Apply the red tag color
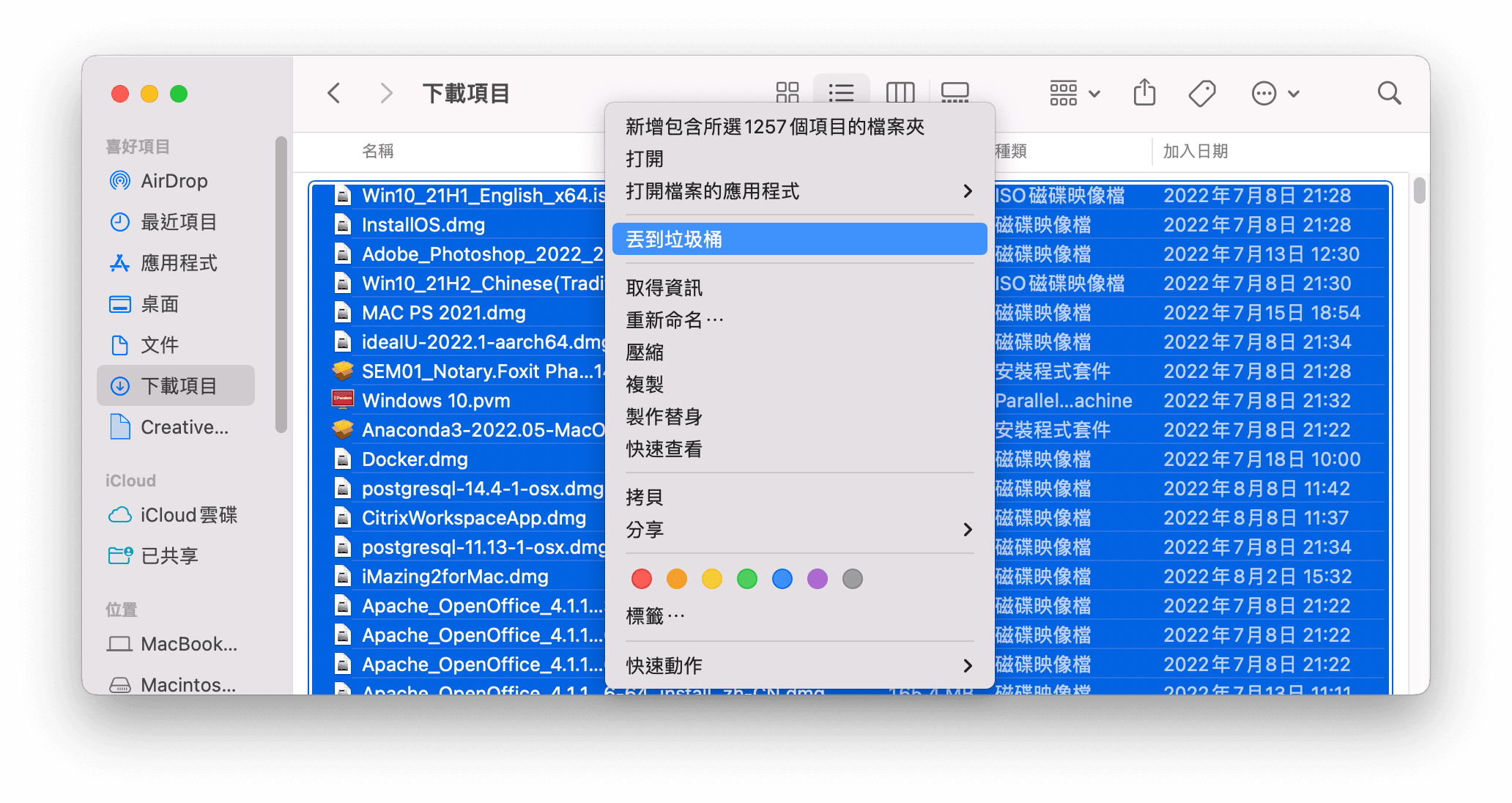This screenshot has width=1512, height=803. pos(642,579)
